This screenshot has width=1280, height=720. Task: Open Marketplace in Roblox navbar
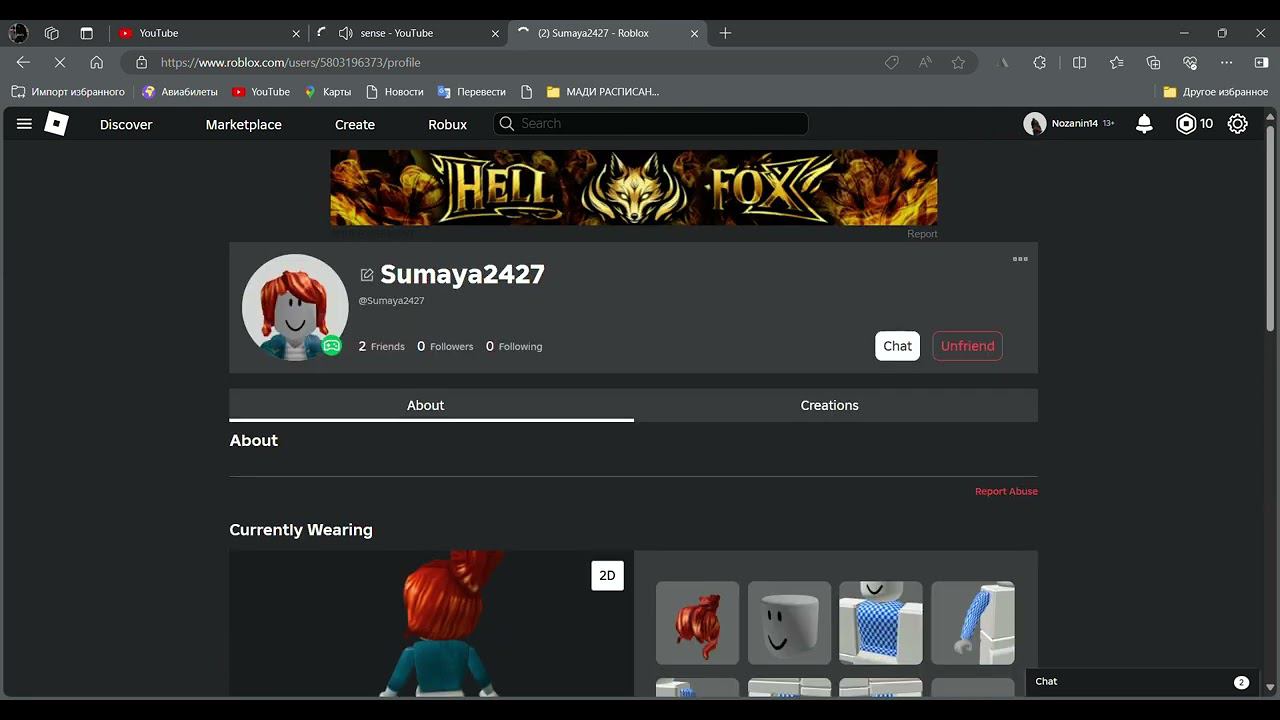(x=244, y=124)
